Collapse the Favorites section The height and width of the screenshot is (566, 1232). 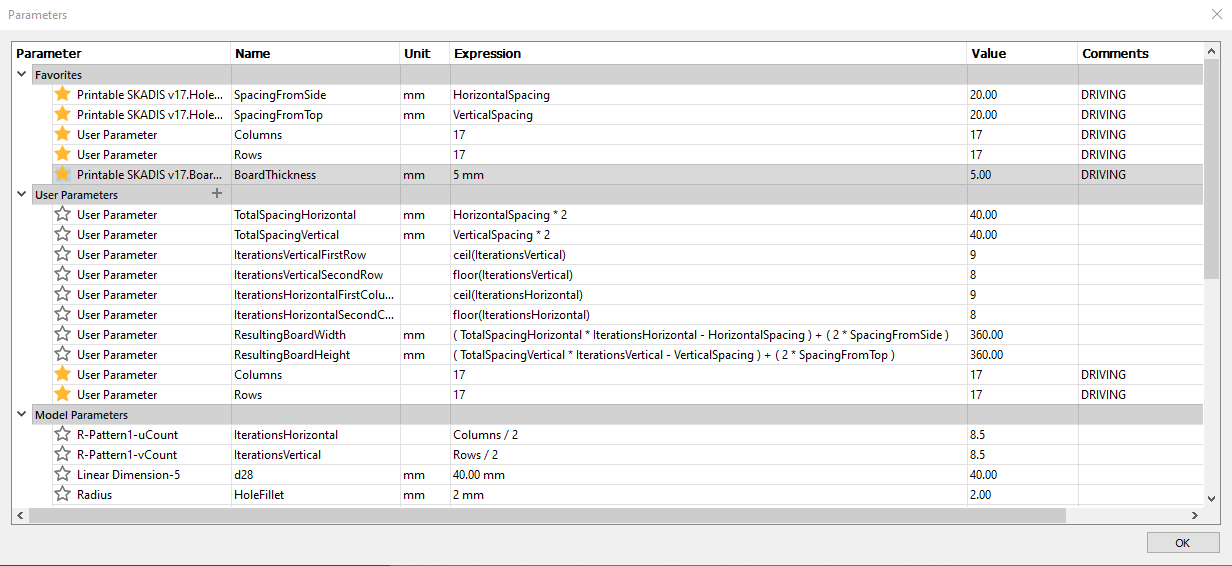[22, 74]
